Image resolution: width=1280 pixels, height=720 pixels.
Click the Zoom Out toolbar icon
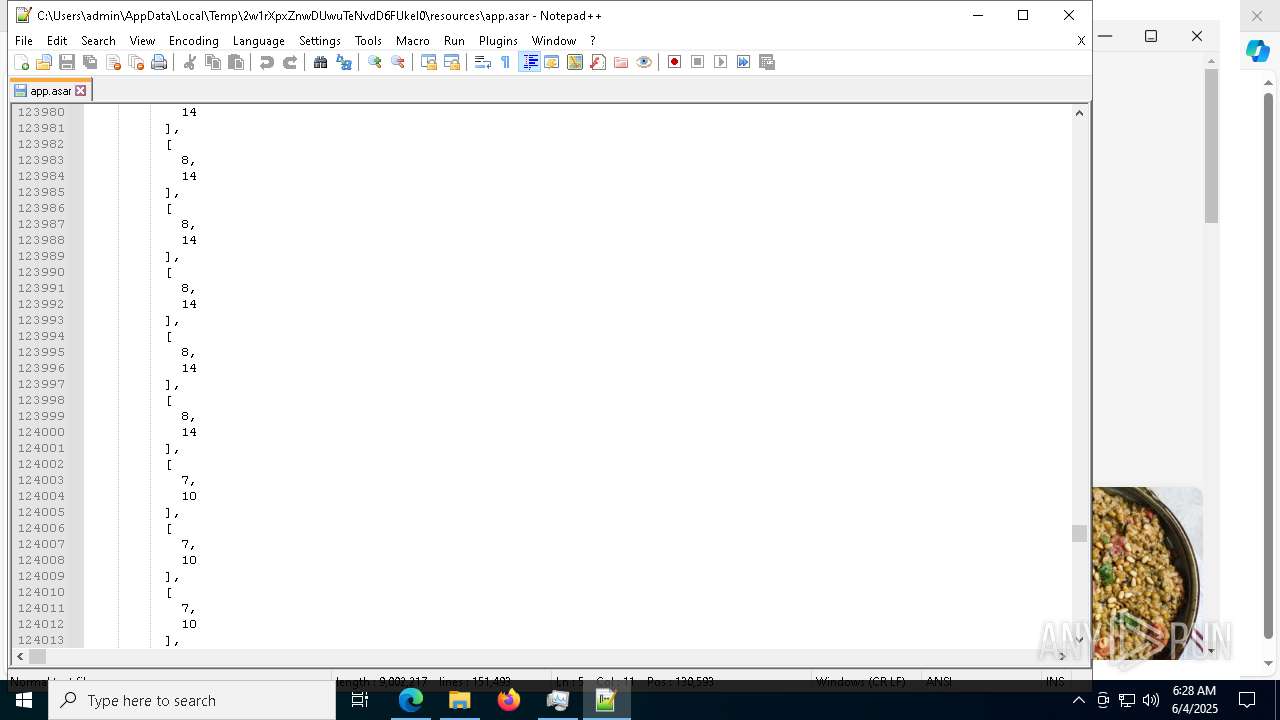click(x=398, y=62)
